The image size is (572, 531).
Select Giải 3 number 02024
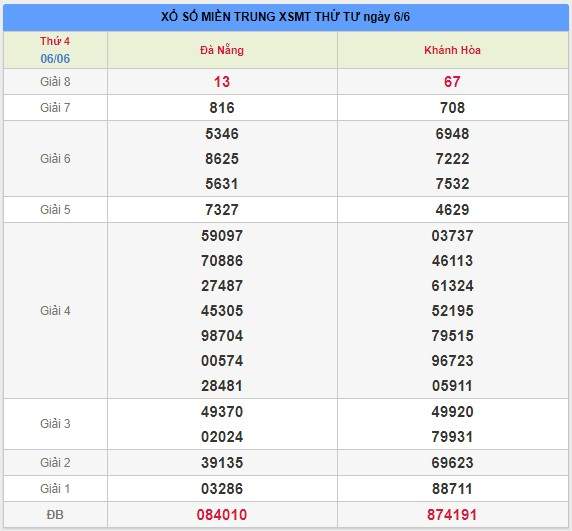click(x=222, y=437)
